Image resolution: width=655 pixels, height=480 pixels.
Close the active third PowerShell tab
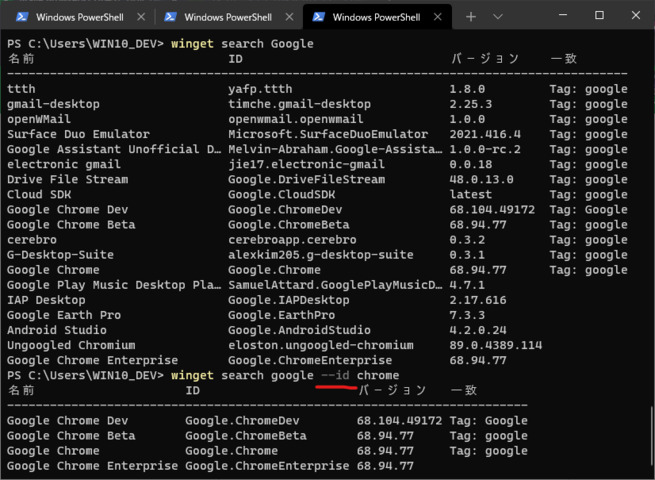[437, 17]
